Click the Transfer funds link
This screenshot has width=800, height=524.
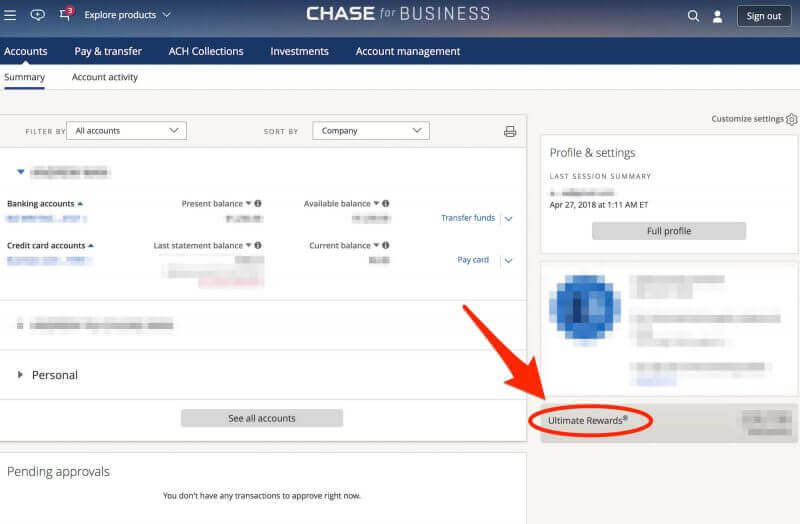[x=468, y=218]
